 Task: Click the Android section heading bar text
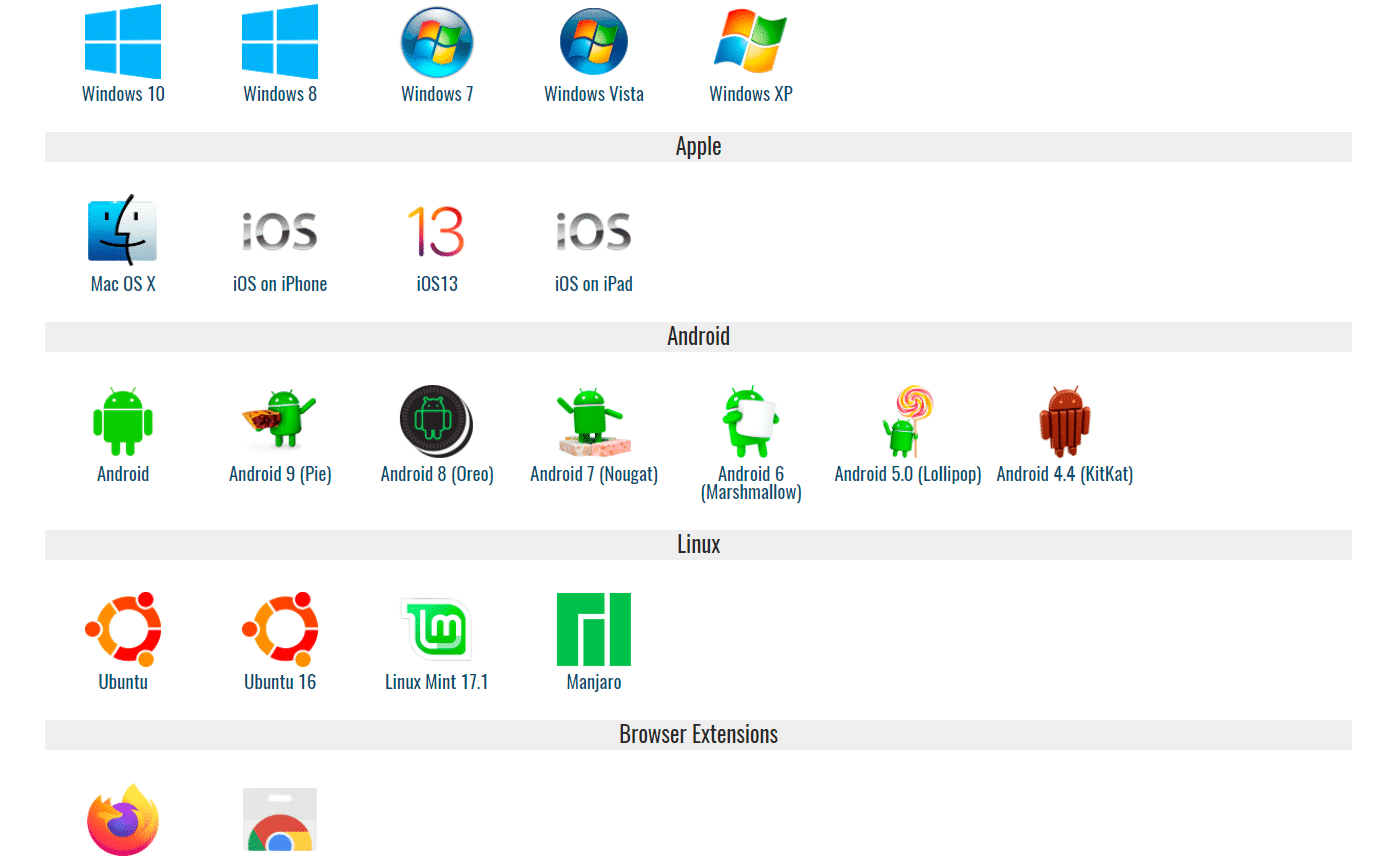(698, 336)
